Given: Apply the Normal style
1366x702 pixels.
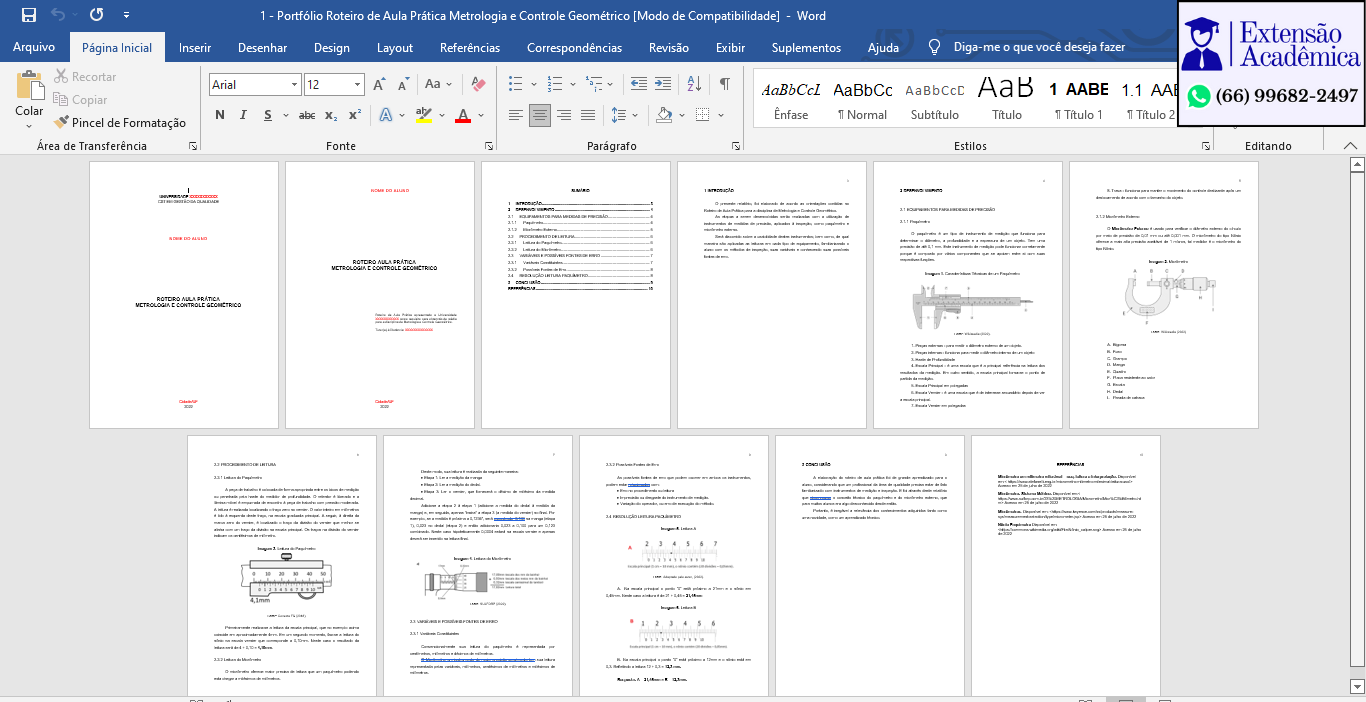Looking at the screenshot, I should (x=863, y=100).
